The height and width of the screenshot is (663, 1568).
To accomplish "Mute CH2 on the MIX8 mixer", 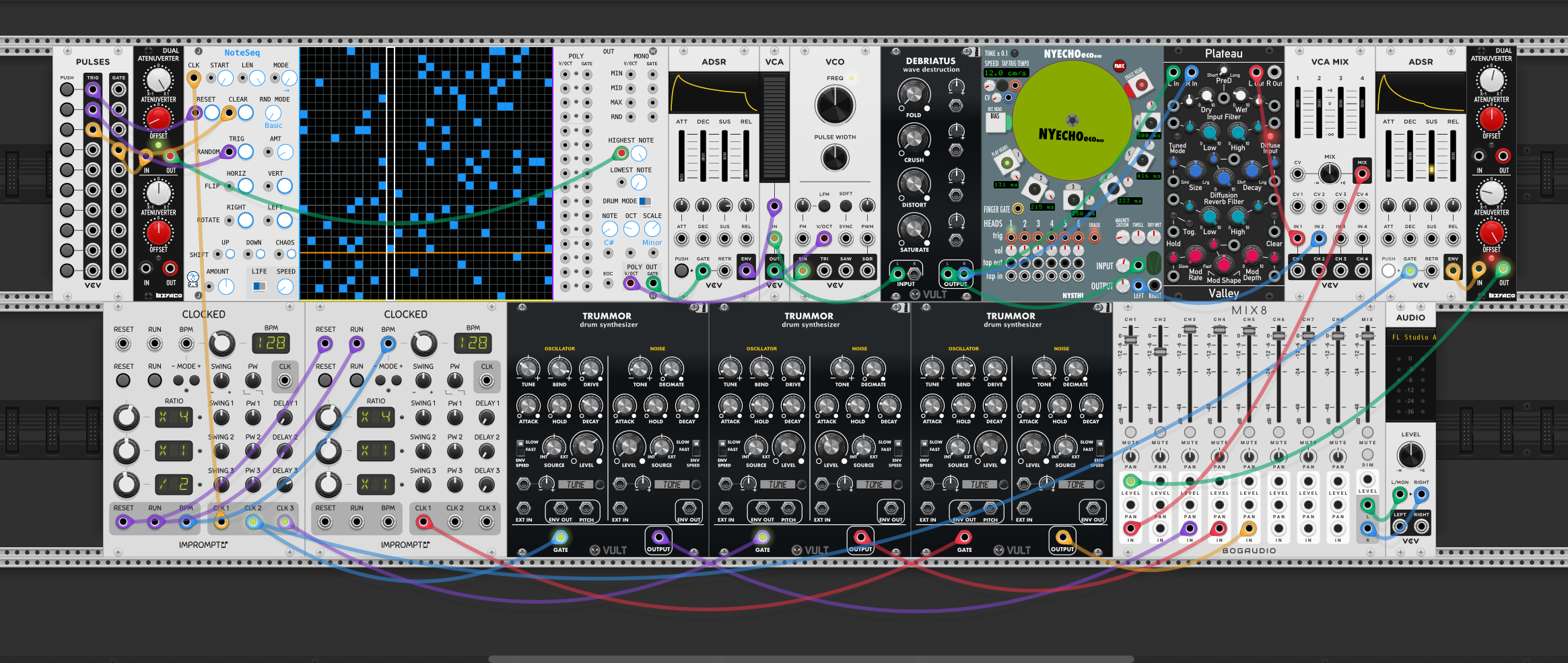I will point(1160,432).
